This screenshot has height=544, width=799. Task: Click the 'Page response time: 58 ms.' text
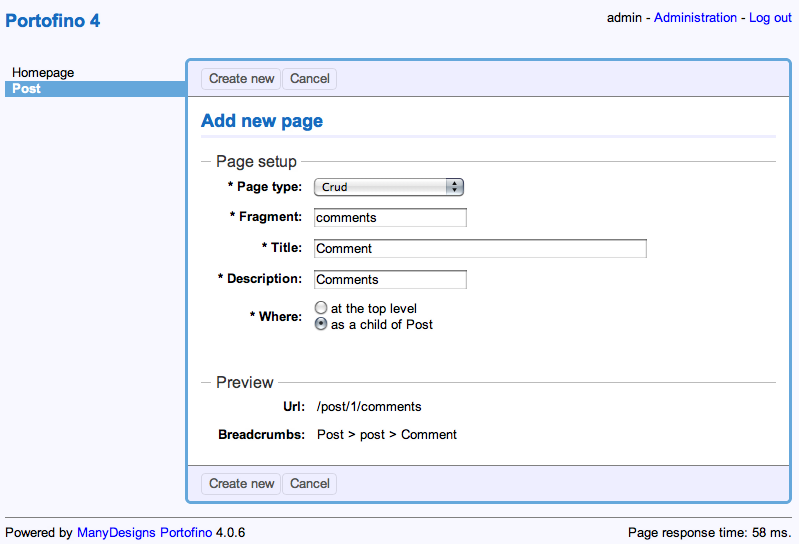[x=709, y=532]
